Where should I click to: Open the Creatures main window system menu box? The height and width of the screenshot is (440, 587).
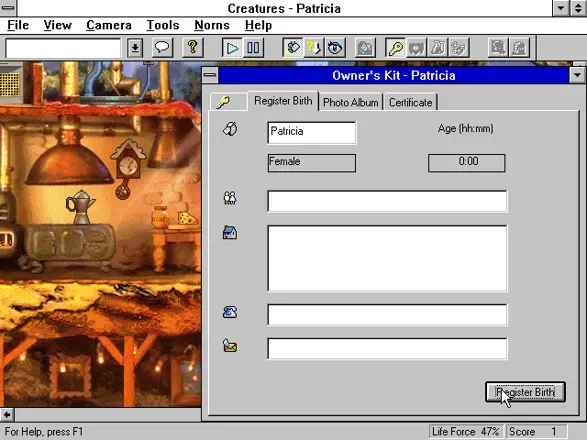click(x=8, y=8)
